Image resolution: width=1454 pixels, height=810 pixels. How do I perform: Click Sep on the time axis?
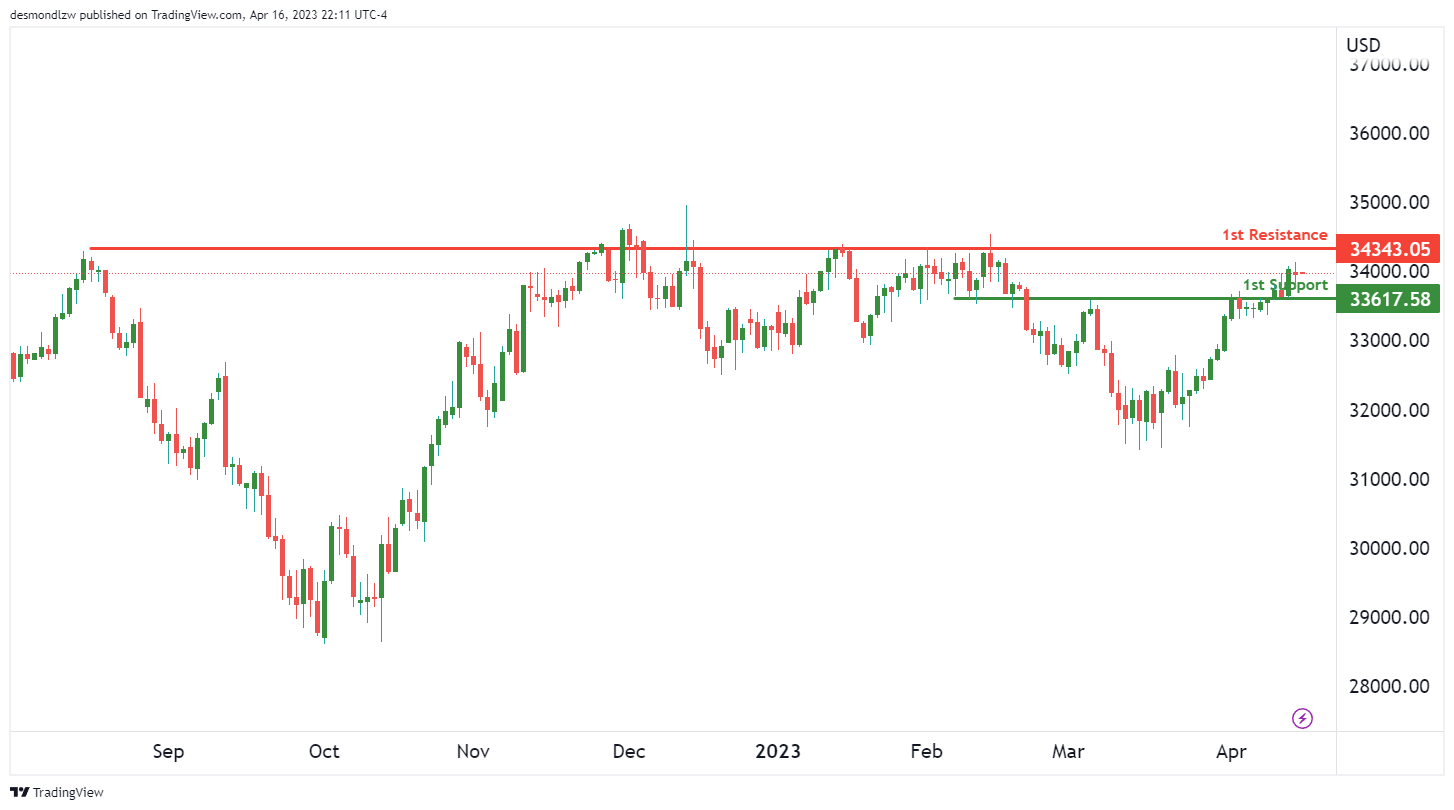tap(168, 752)
